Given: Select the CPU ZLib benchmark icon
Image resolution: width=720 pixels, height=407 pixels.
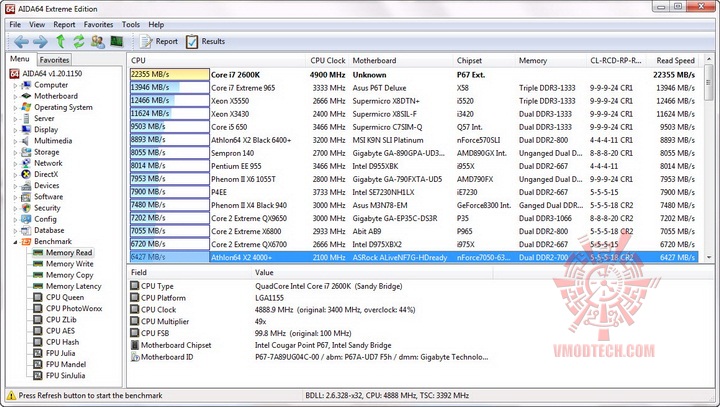Looking at the screenshot, I should pyautogui.click(x=38, y=320).
